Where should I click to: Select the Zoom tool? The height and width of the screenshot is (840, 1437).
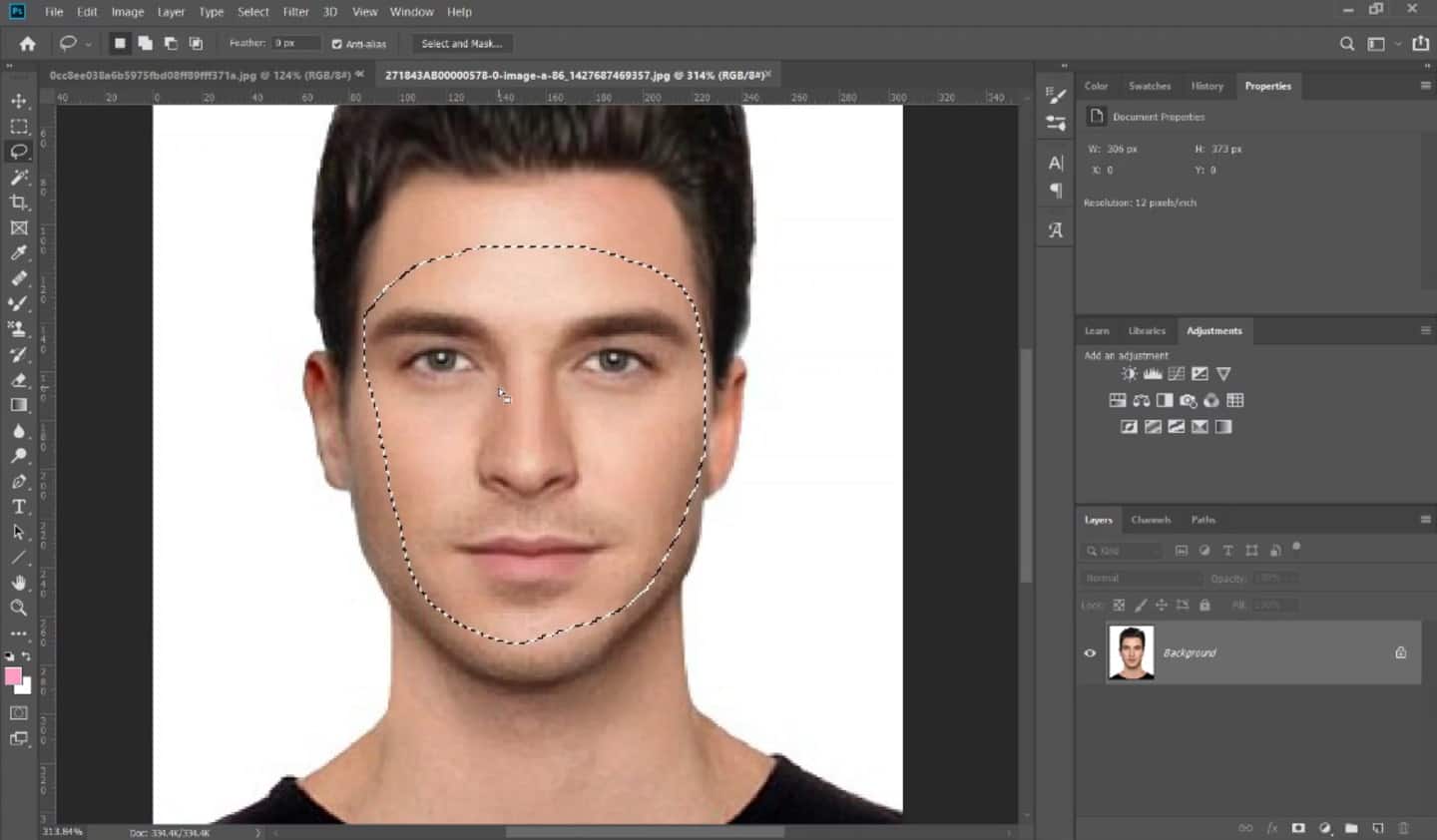[x=18, y=608]
